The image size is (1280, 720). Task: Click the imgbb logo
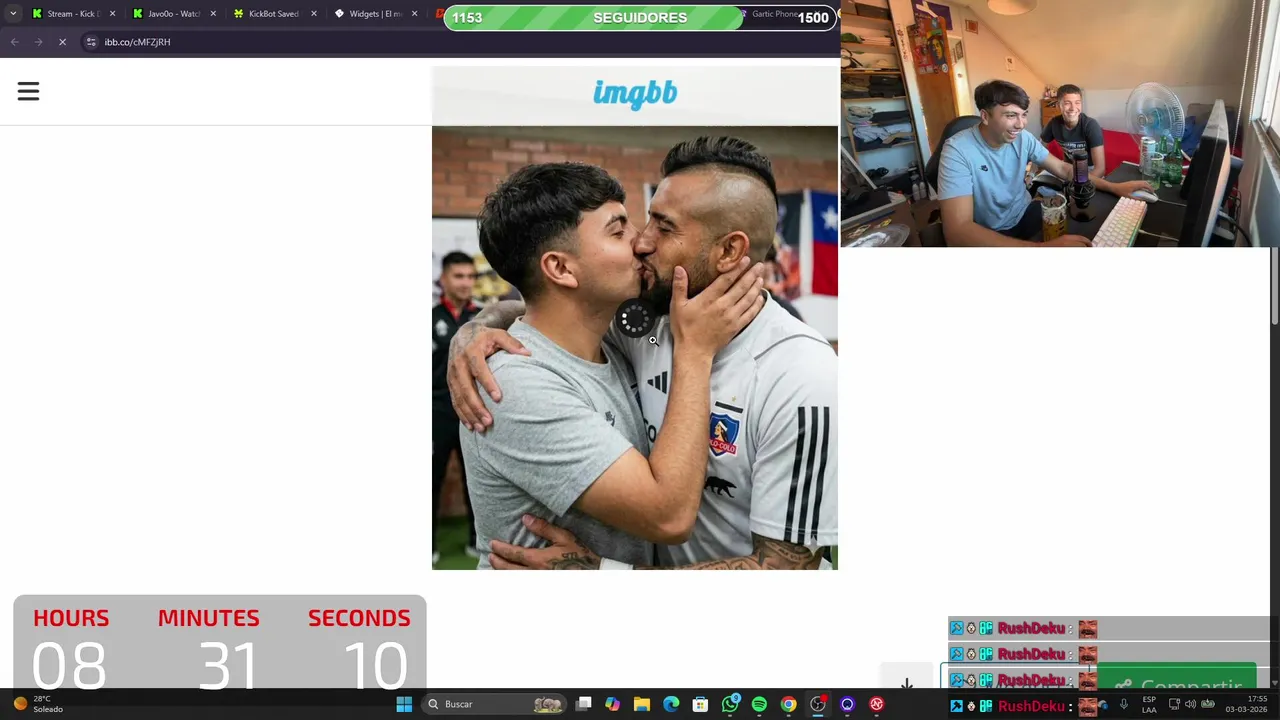coord(635,93)
